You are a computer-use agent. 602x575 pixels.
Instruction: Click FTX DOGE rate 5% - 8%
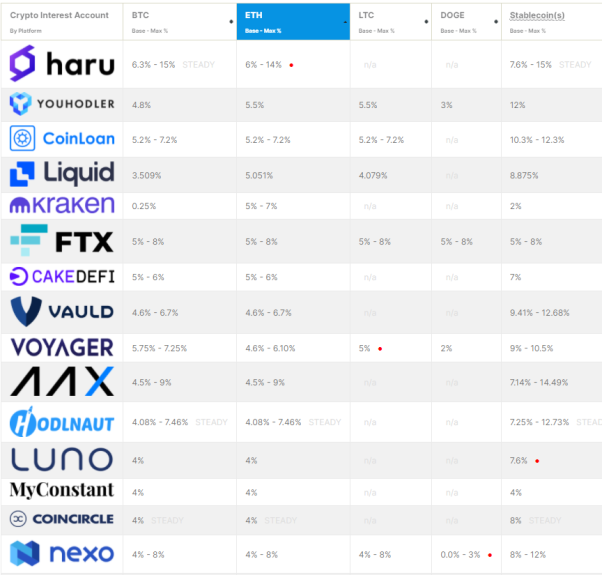[456, 241]
